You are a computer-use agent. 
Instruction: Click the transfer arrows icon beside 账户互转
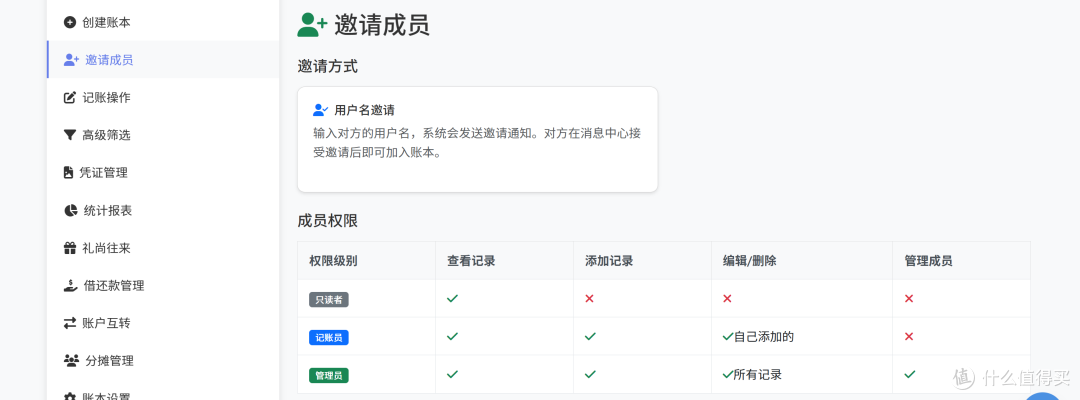click(x=70, y=323)
